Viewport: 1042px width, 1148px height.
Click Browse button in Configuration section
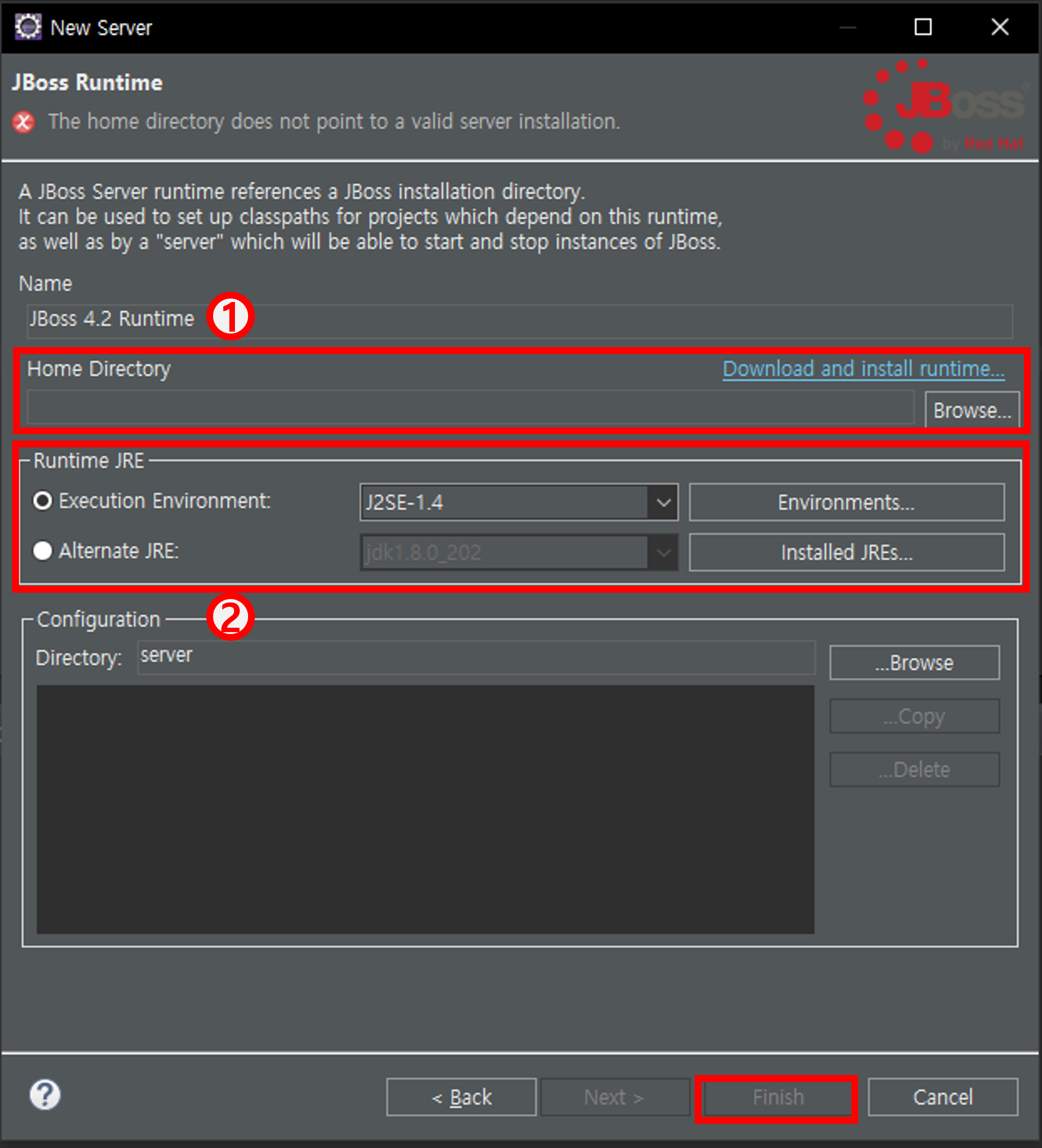tap(914, 663)
